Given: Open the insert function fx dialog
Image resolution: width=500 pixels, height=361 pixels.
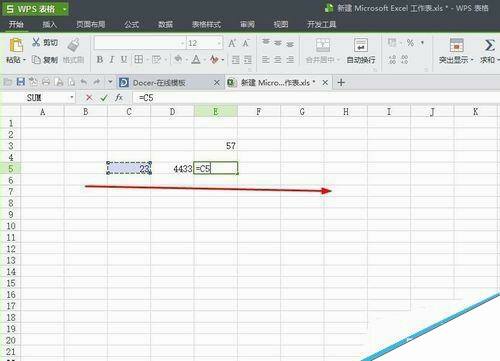Looking at the screenshot, I should [x=119, y=97].
